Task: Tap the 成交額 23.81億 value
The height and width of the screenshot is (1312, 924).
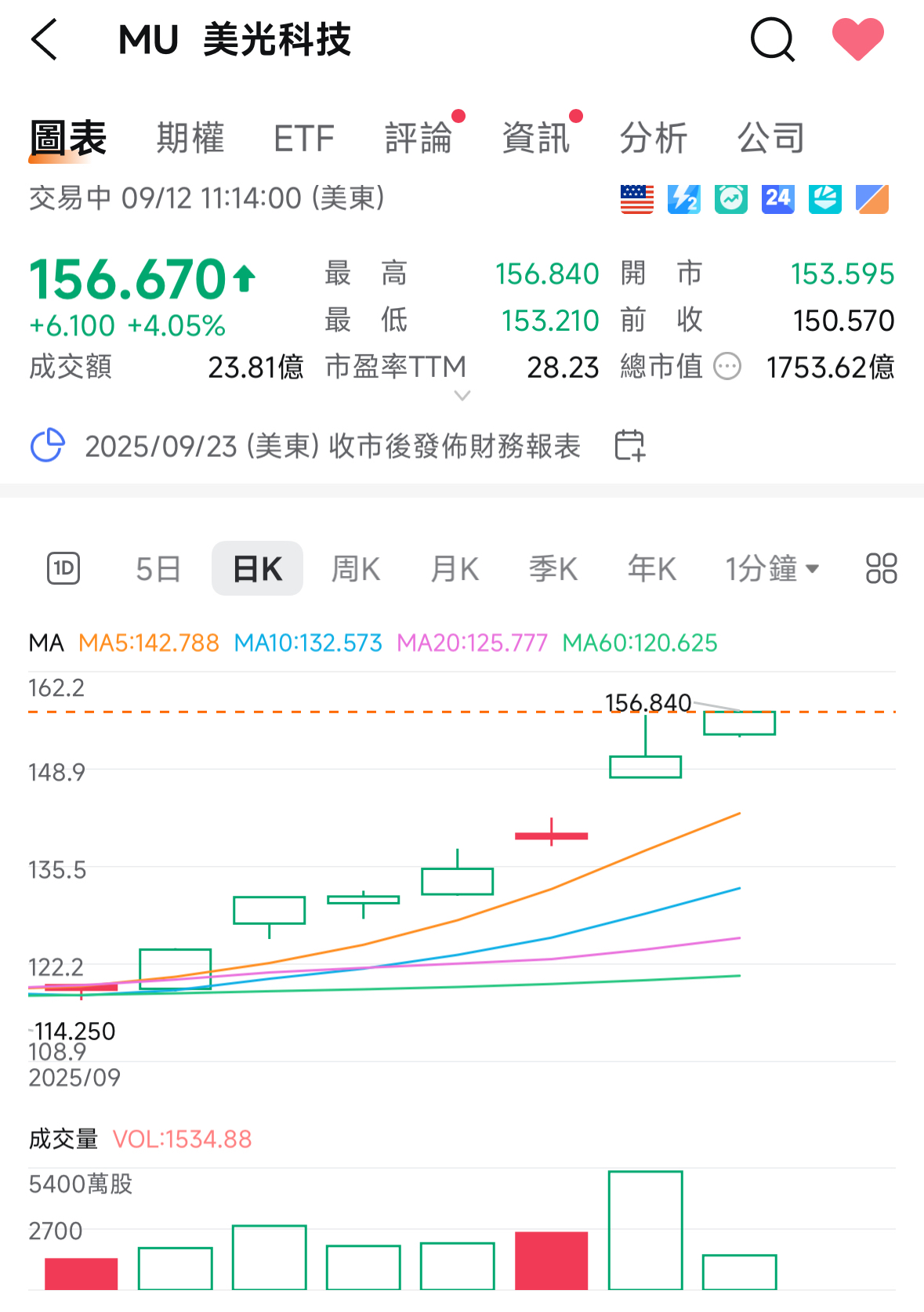Action: tap(255, 367)
